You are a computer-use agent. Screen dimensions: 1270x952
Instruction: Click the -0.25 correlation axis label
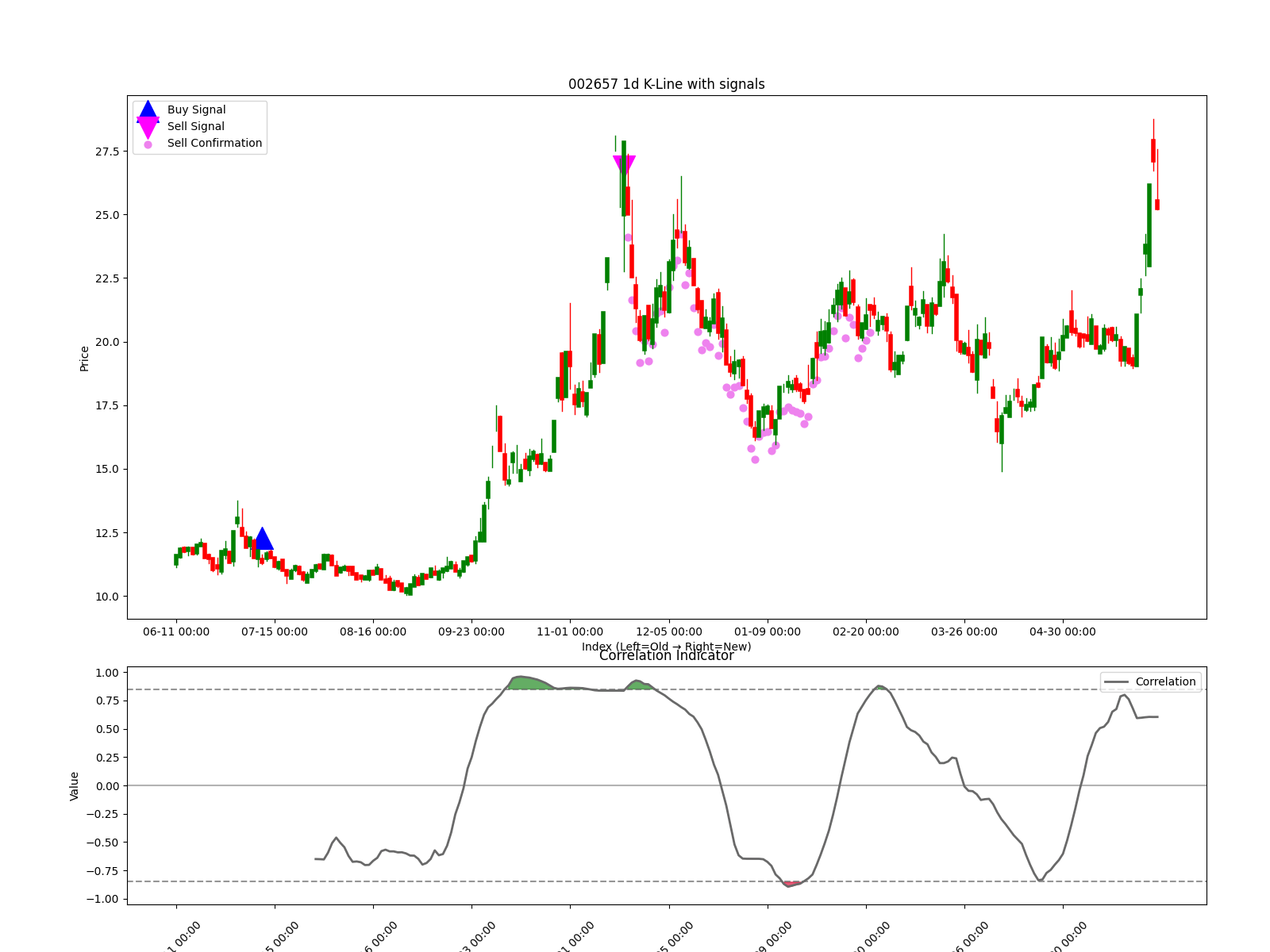[103, 814]
